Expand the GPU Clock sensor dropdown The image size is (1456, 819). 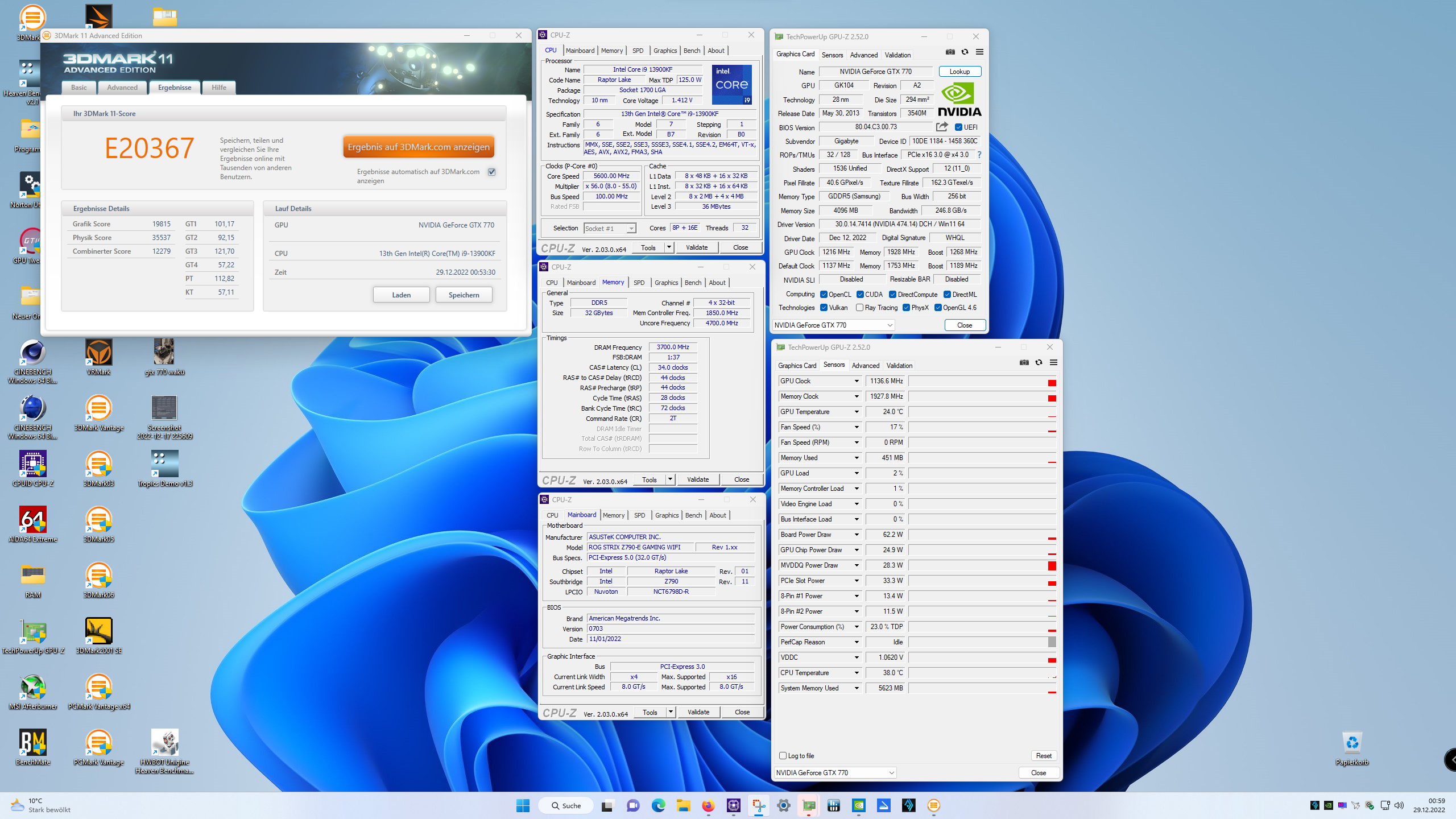pos(857,381)
